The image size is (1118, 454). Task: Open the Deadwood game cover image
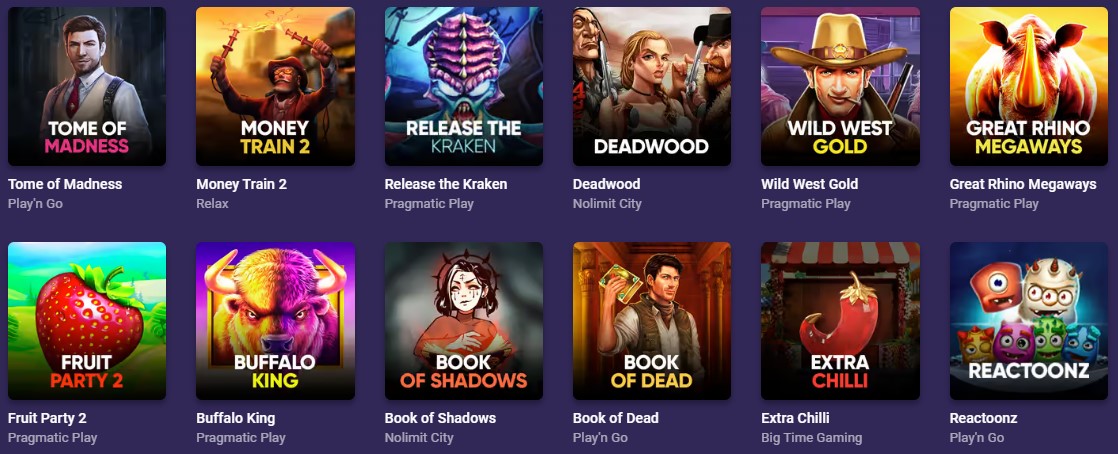[652, 86]
